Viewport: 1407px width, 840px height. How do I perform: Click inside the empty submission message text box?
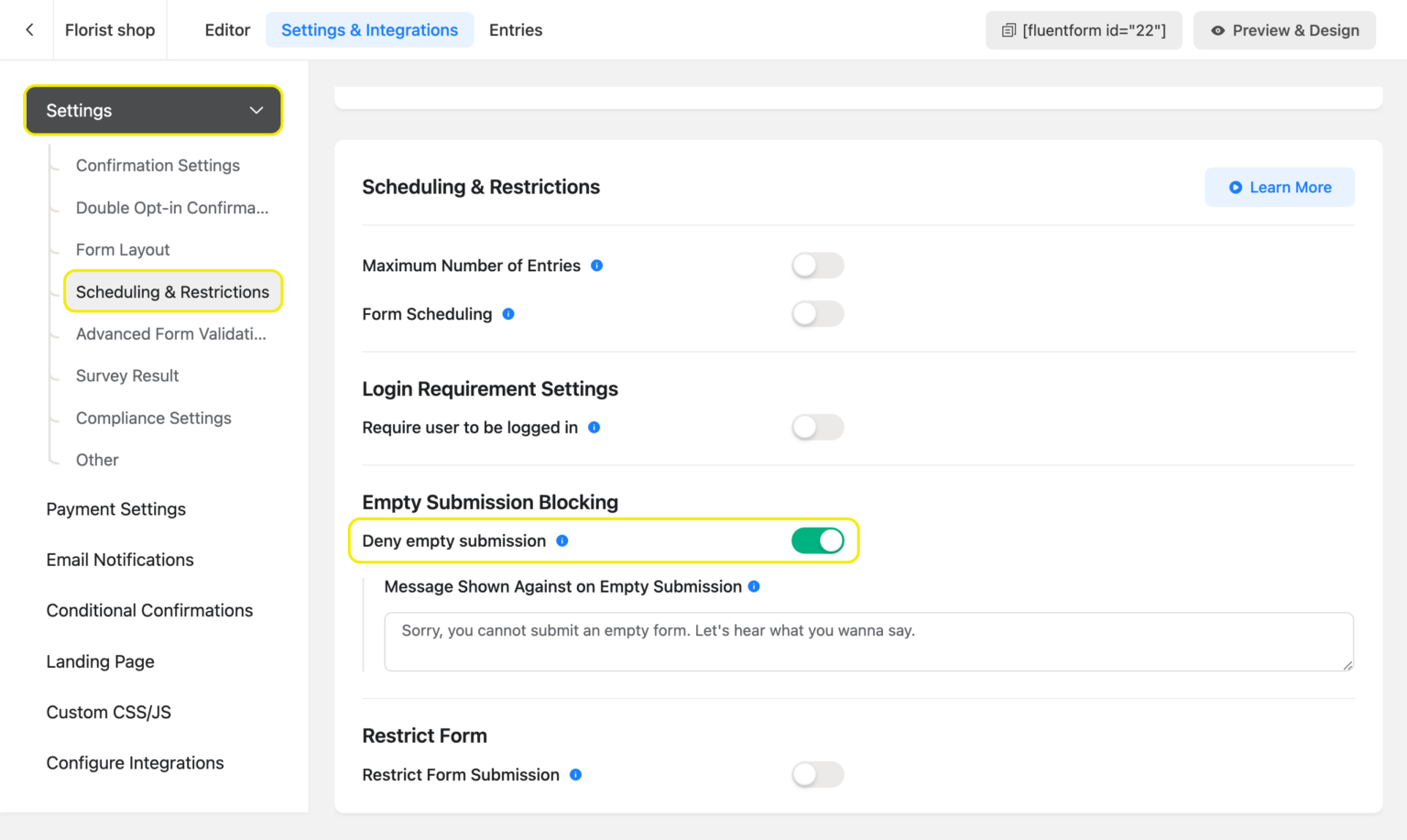pyautogui.click(x=867, y=641)
